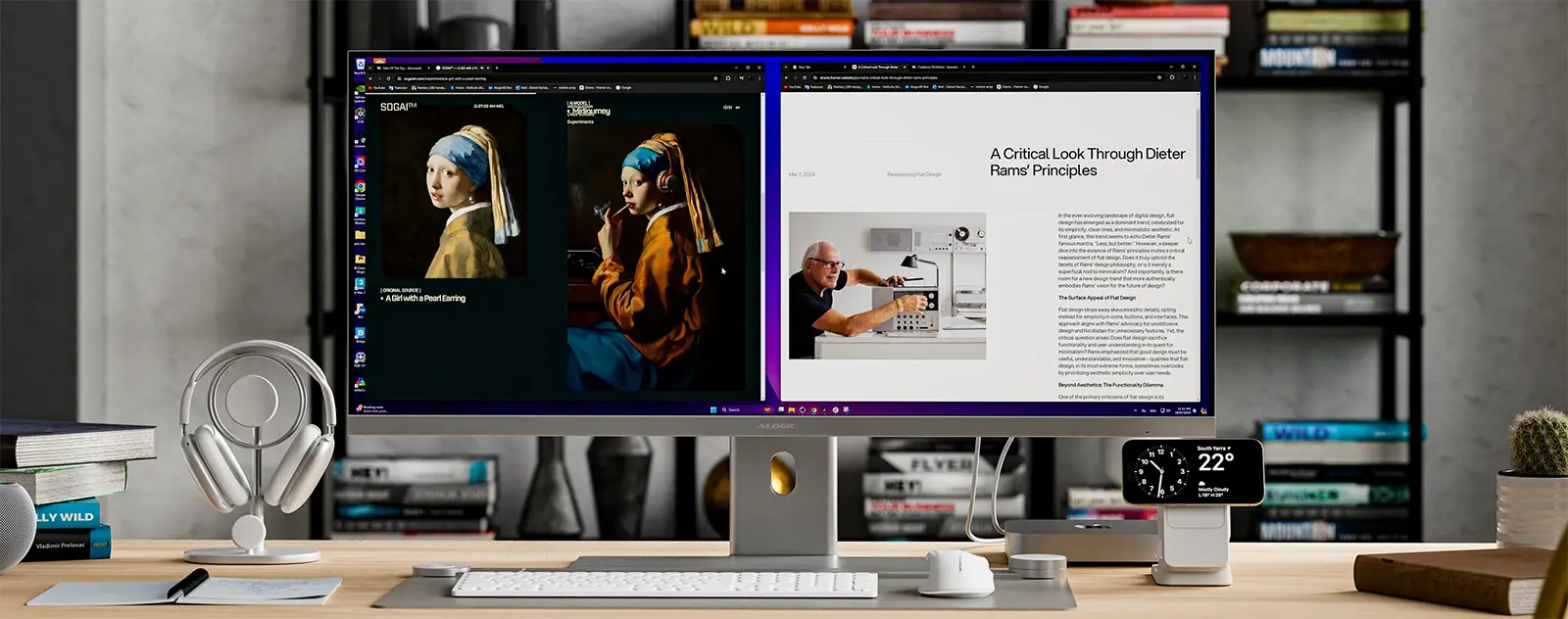Toggle the sound icon on SOGAI page
The image size is (1568, 619).
tap(727, 107)
